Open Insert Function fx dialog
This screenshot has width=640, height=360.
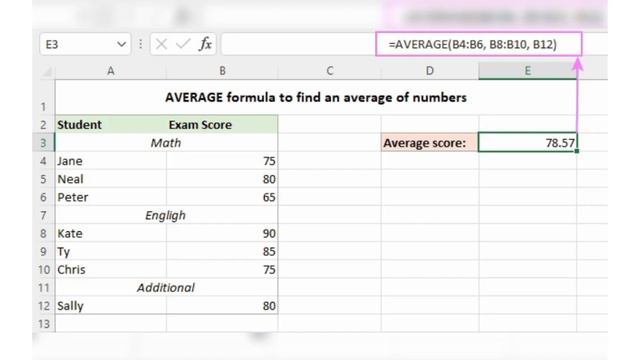(205, 44)
